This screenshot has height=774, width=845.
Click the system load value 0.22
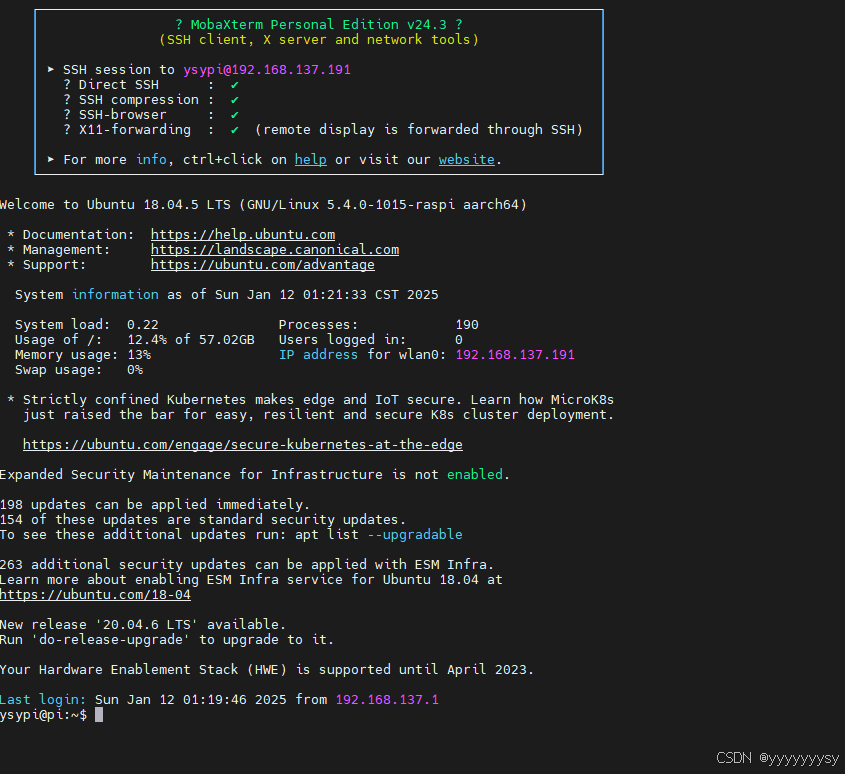pos(143,325)
